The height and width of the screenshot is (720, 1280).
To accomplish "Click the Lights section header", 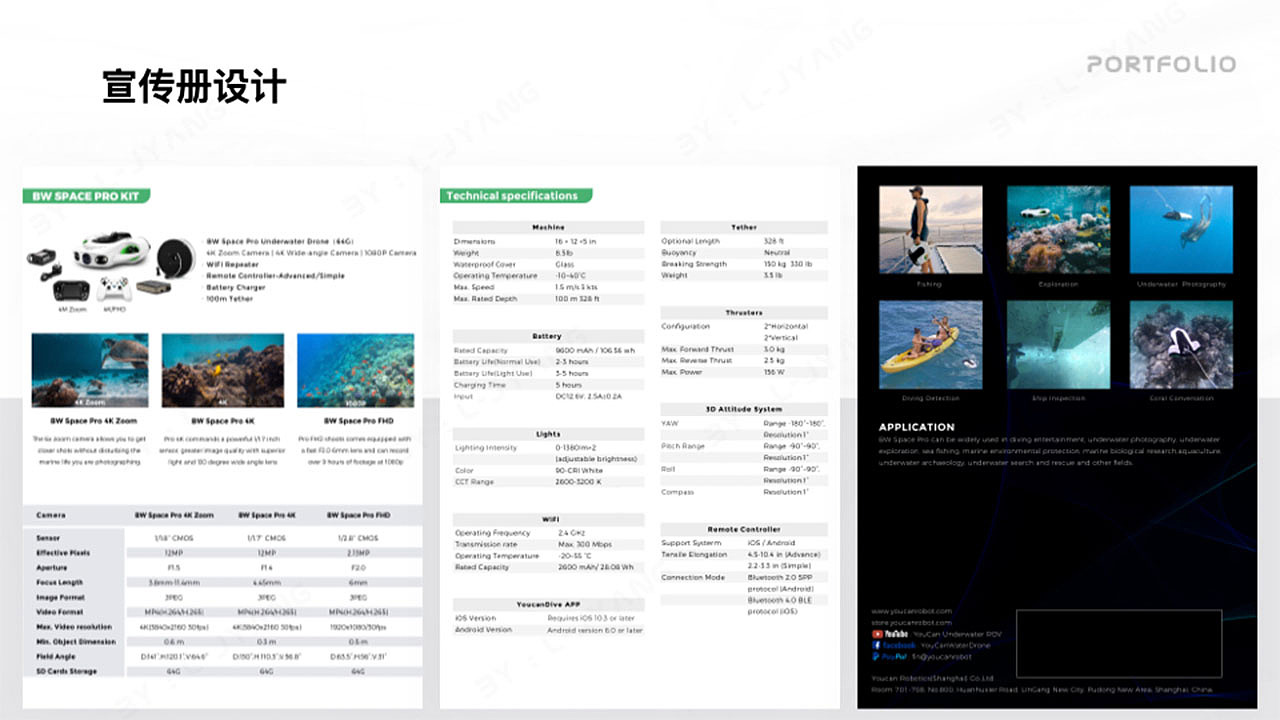I will click(548, 434).
